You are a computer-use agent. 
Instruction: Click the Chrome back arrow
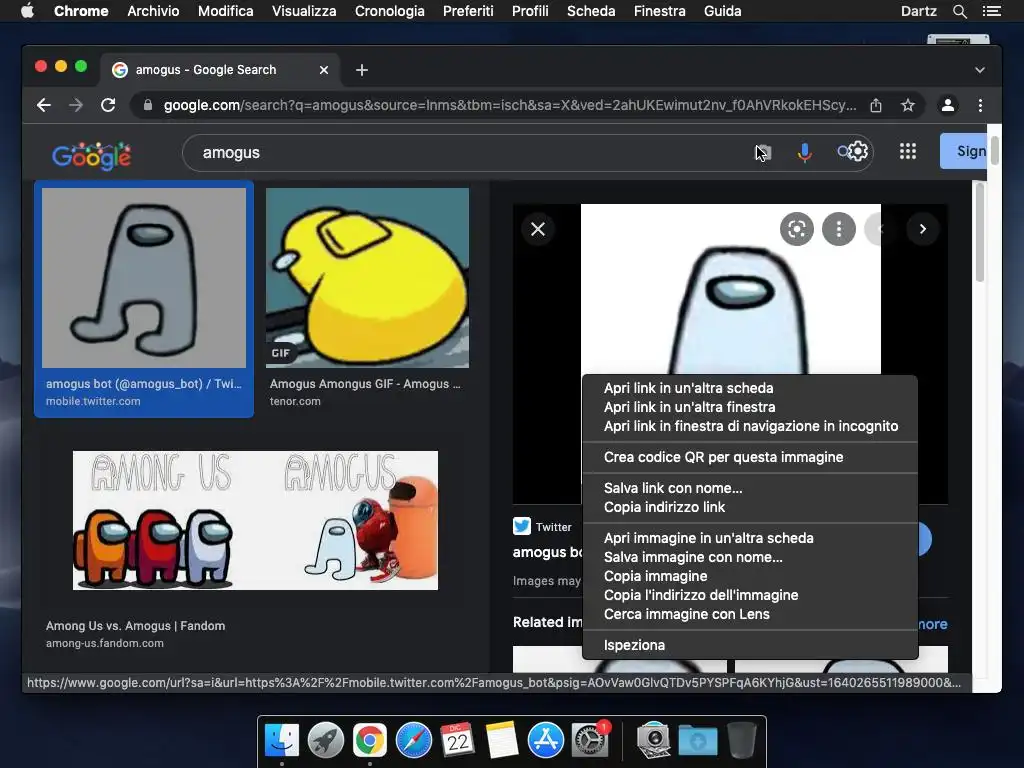pos(44,105)
